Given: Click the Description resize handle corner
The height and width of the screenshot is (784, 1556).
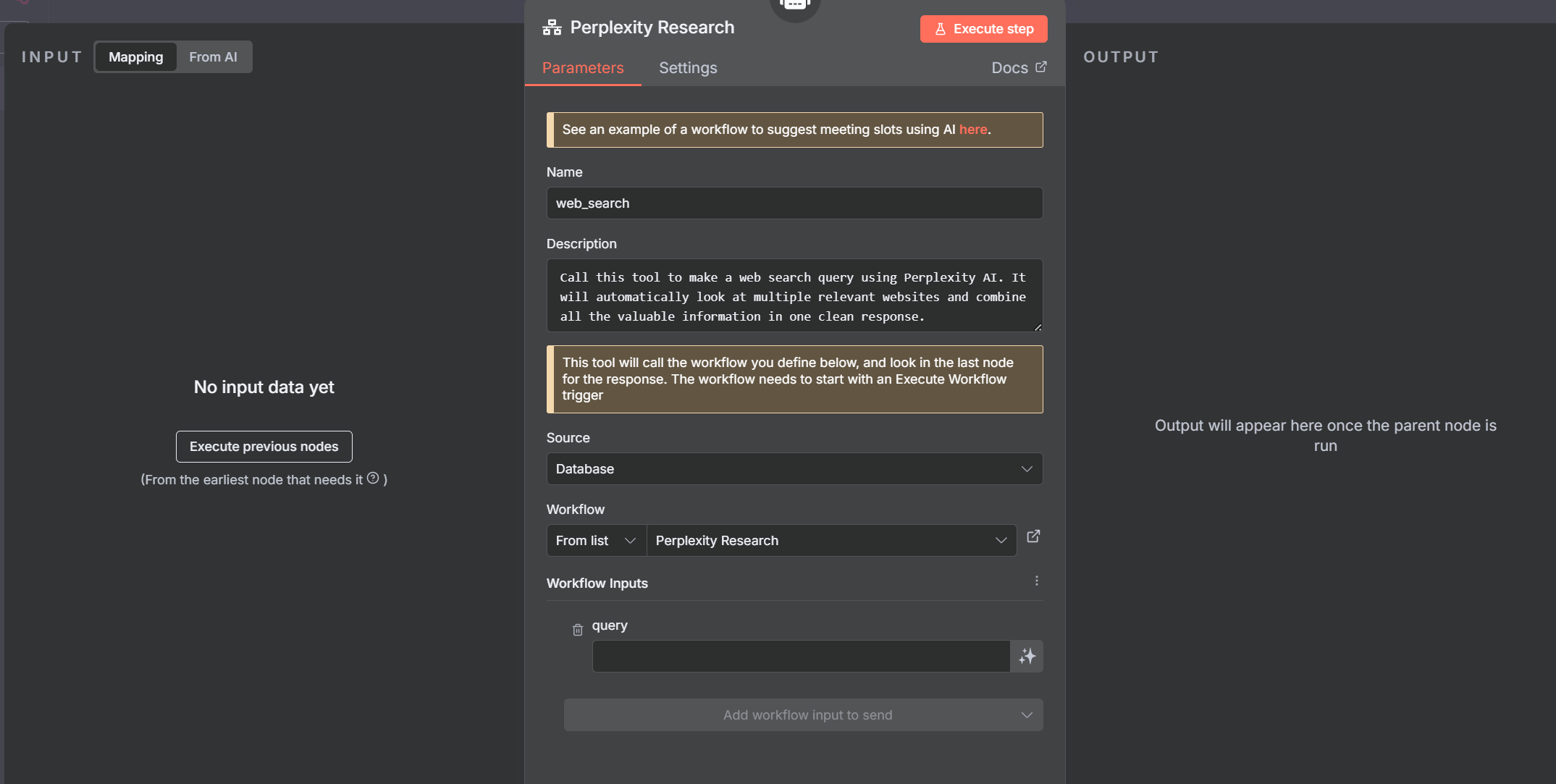Looking at the screenshot, I should [x=1038, y=327].
